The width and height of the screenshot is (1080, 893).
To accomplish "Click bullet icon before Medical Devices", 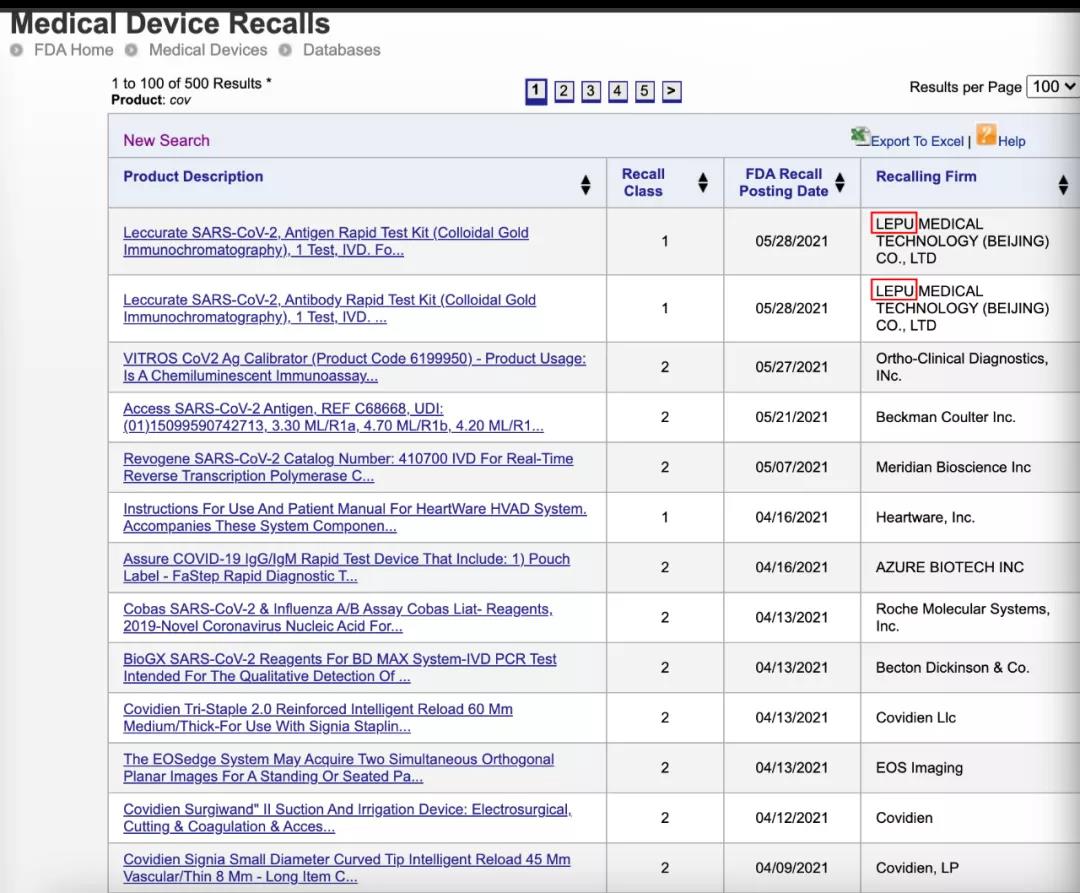I will click(x=132, y=50).
